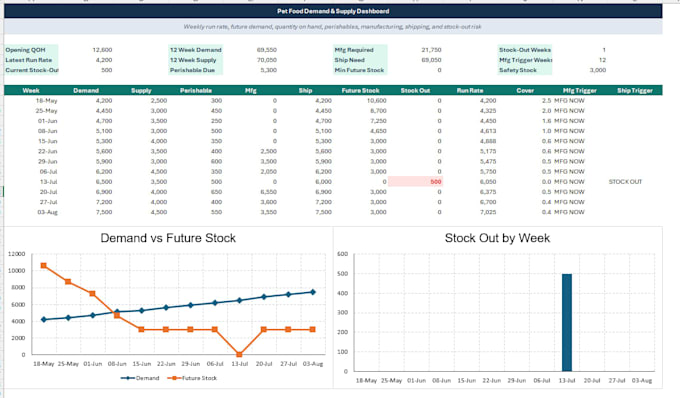Image resolution: width=680 pixels, height=398 pixels.
Task: Click the Mfg Trigger column header
Action: (x=580, y=91)
